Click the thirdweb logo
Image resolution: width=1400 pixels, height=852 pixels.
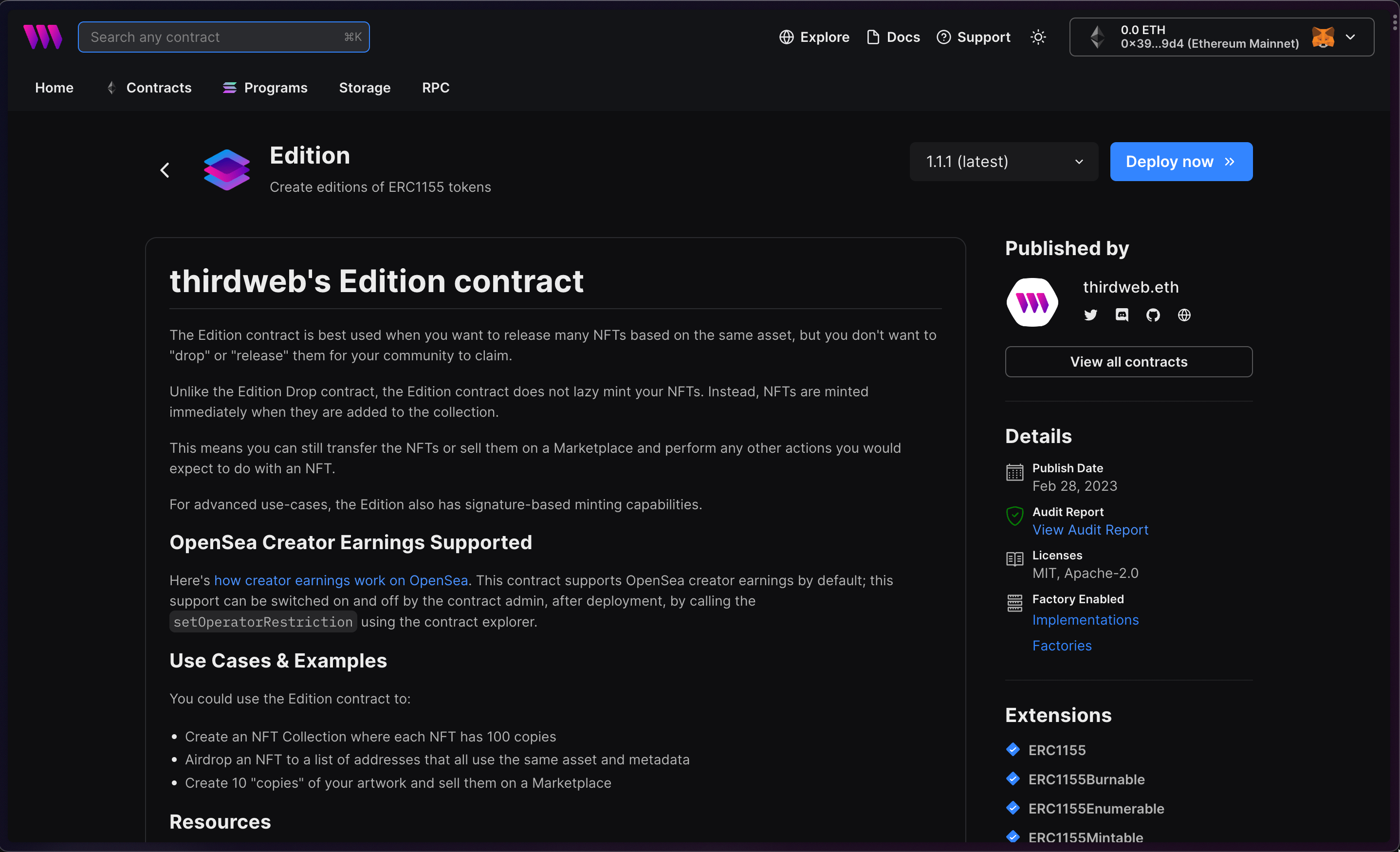point(43,37)
